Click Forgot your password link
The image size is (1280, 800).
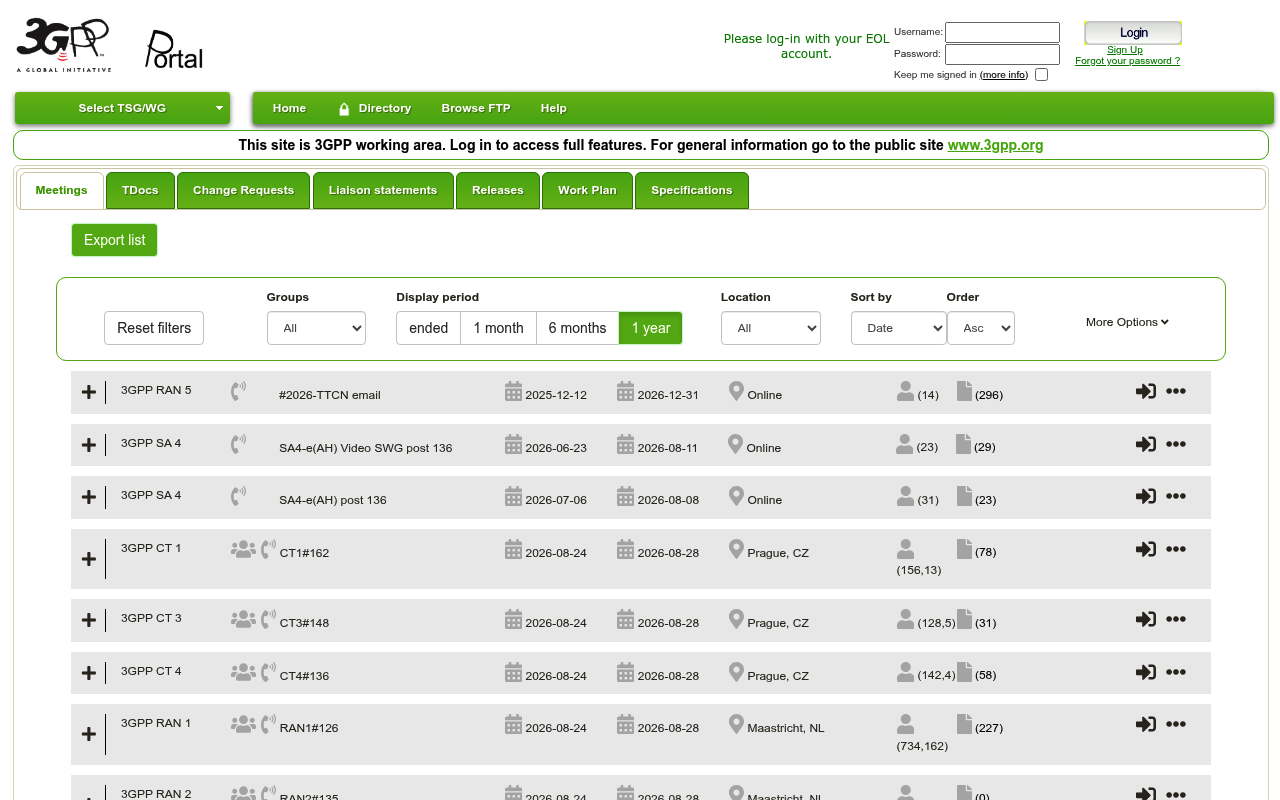pyautogui.click(x=1127, y=61)
